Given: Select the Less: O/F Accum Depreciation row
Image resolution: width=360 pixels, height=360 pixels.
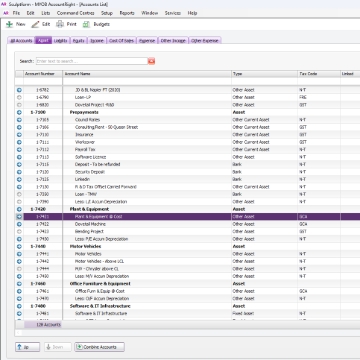Looking at the screenshot, I should (188, 299).
